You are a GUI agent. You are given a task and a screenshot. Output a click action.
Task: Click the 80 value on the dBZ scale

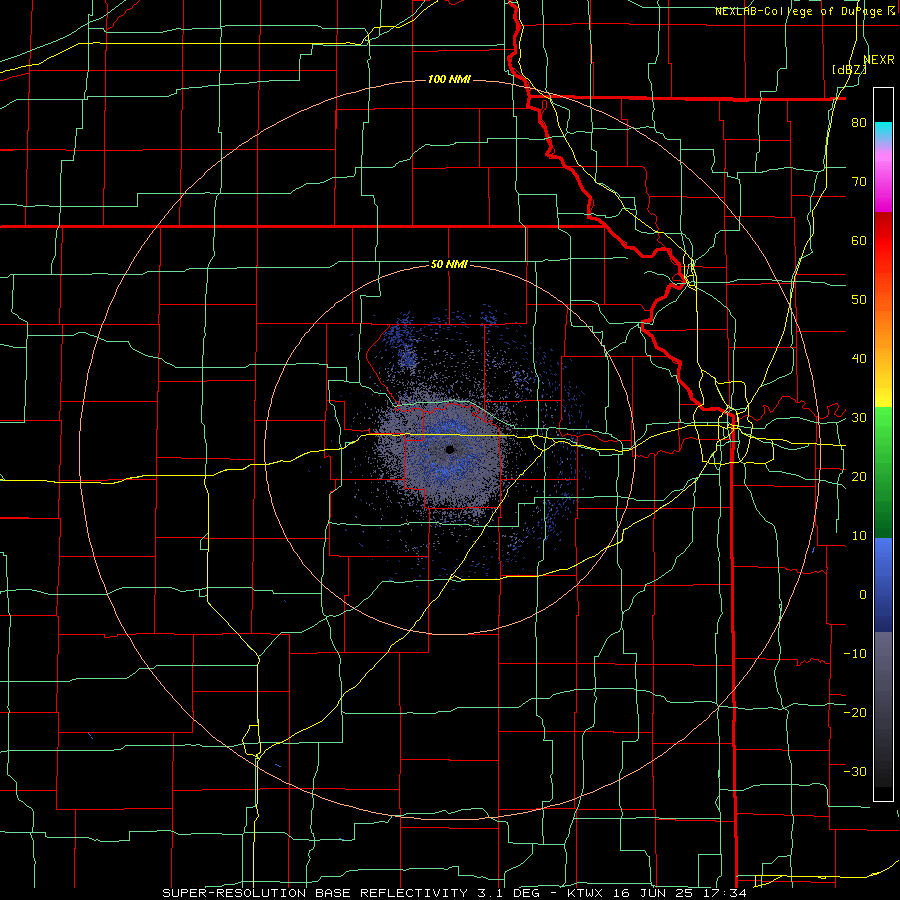coord(859,123)
